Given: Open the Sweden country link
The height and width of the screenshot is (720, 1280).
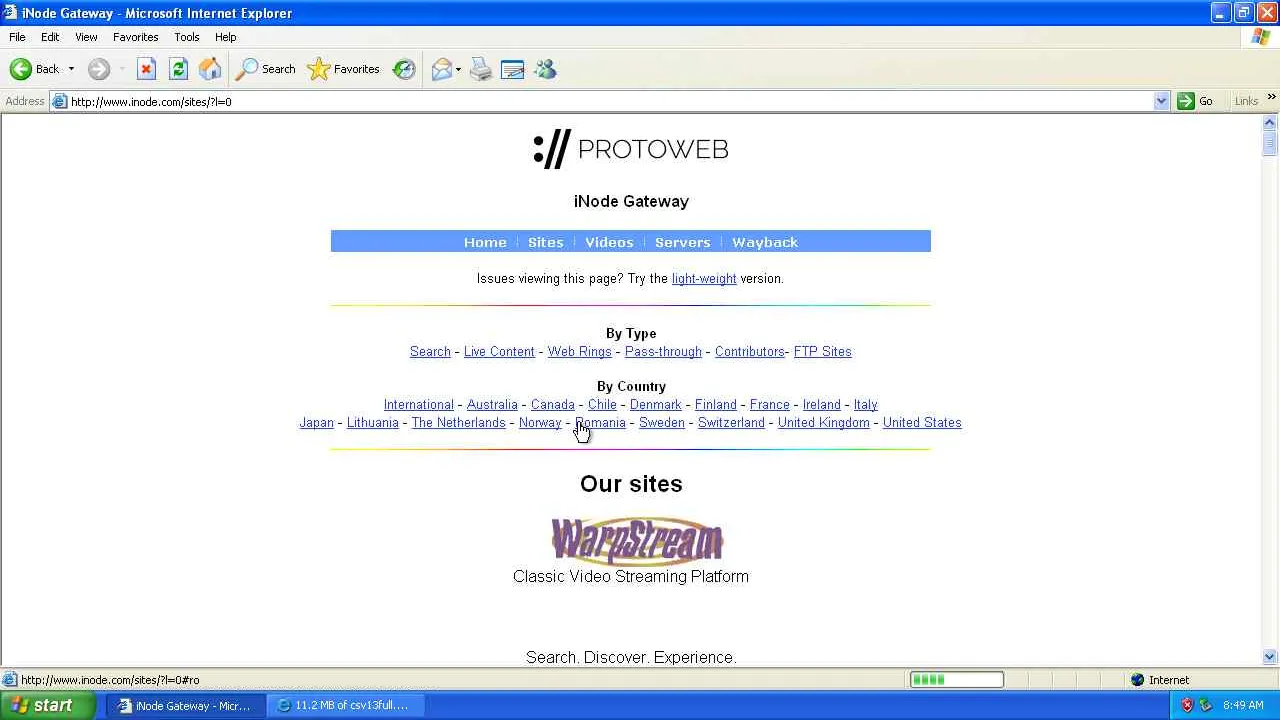Looking at the screenshot, I should click(661, 423).
